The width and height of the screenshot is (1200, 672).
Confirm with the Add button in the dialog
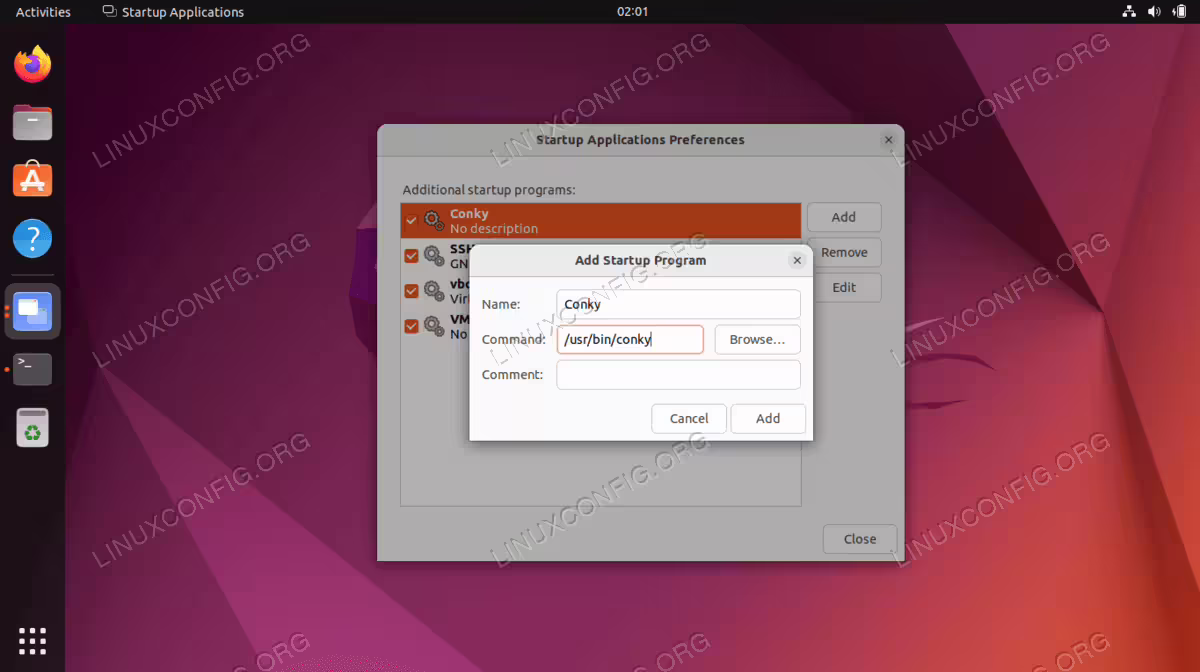point(768,419)
